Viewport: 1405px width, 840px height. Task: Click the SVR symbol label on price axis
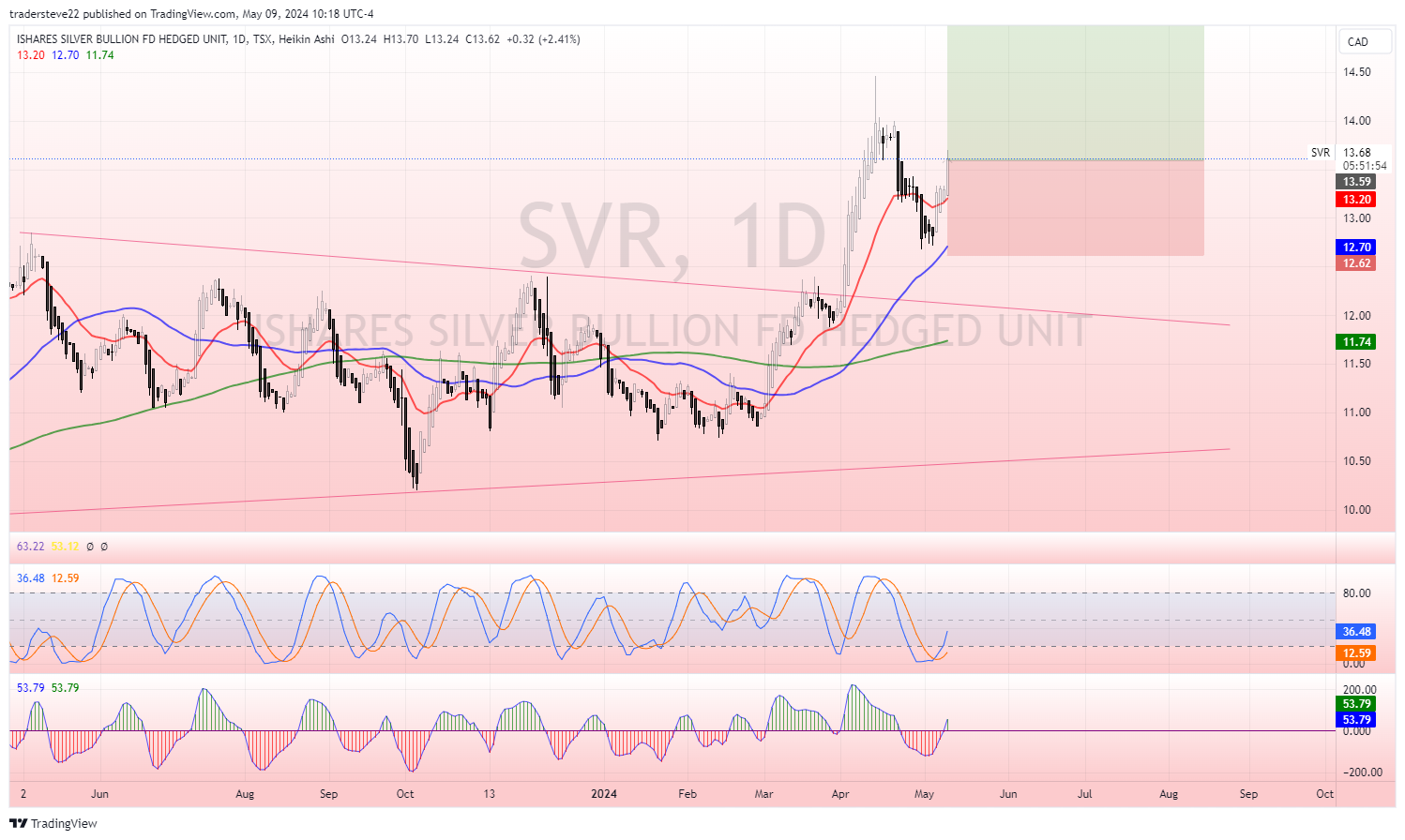click(x=1321, y=153)
